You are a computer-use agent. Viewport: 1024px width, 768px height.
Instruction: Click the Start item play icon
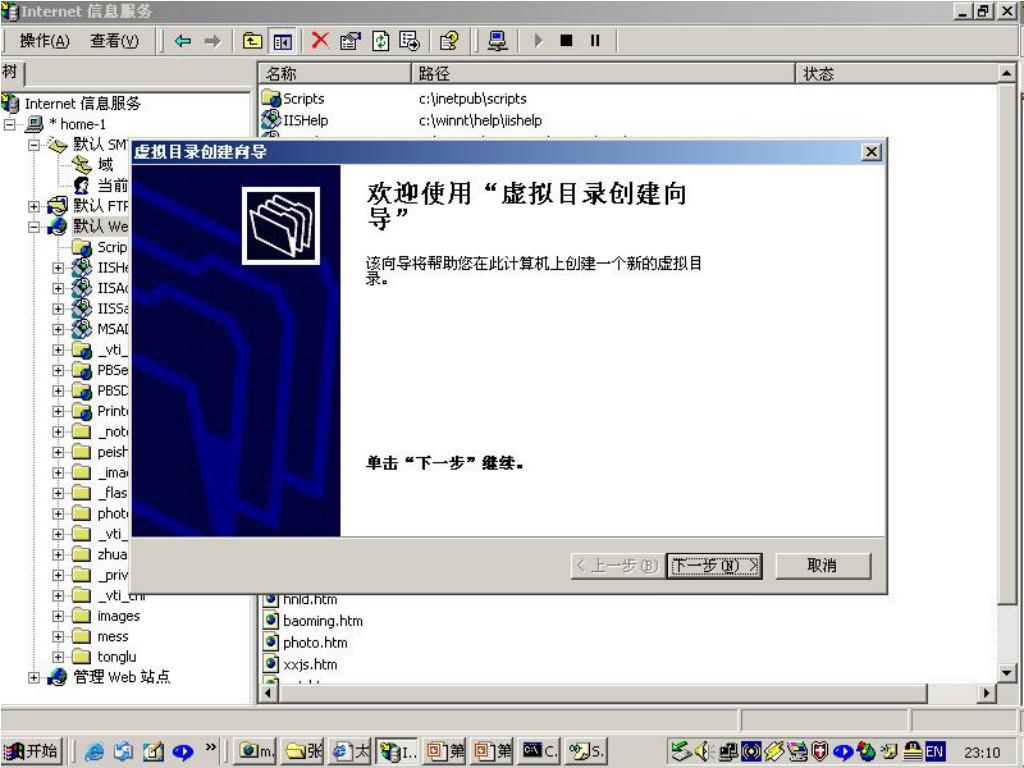(x=538, y=41)
